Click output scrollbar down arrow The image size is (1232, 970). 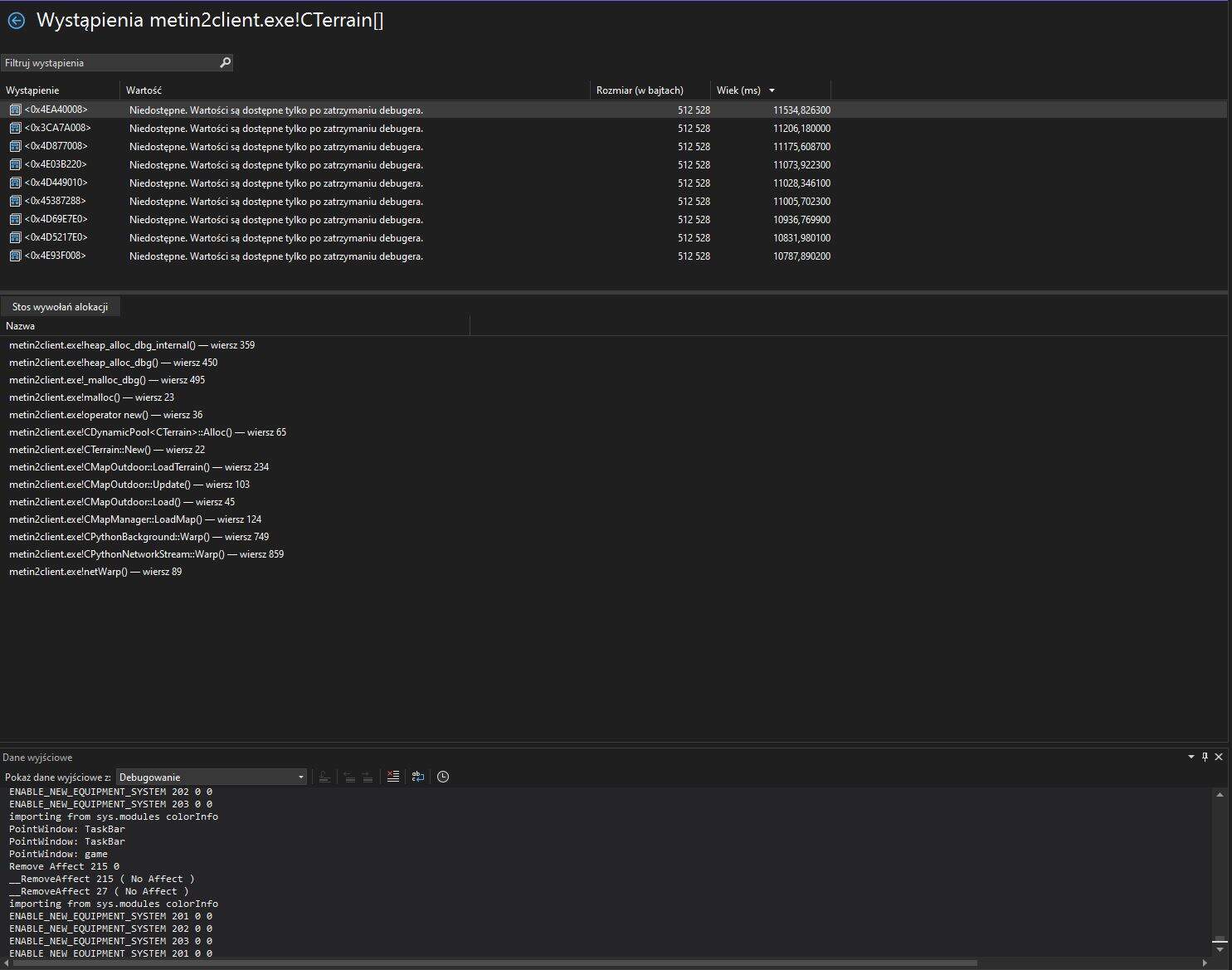point(1220,951)
